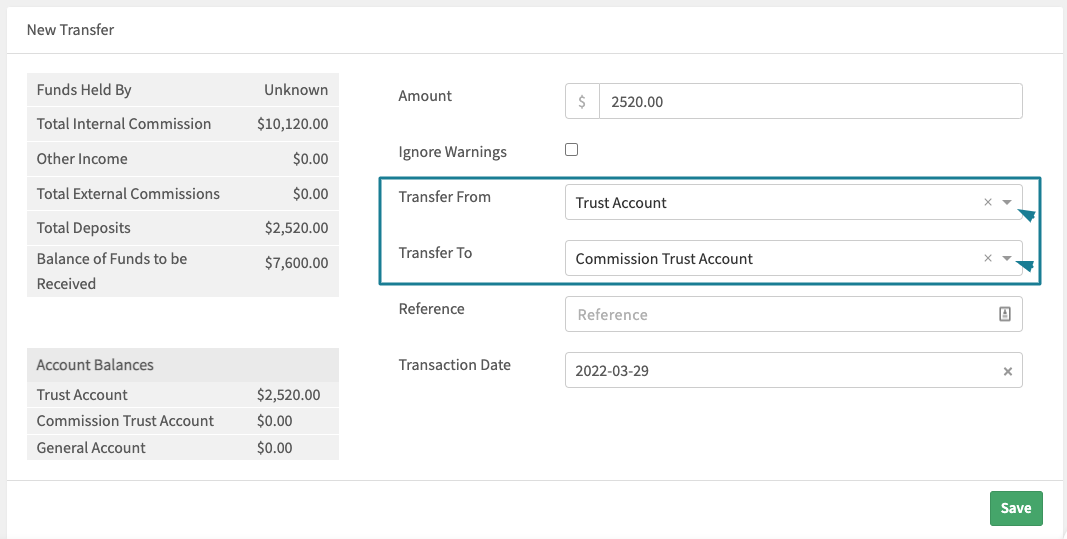The image size is (1067, 539).
Task: Click the Ignore Warnings label
Action: [453, 152]
